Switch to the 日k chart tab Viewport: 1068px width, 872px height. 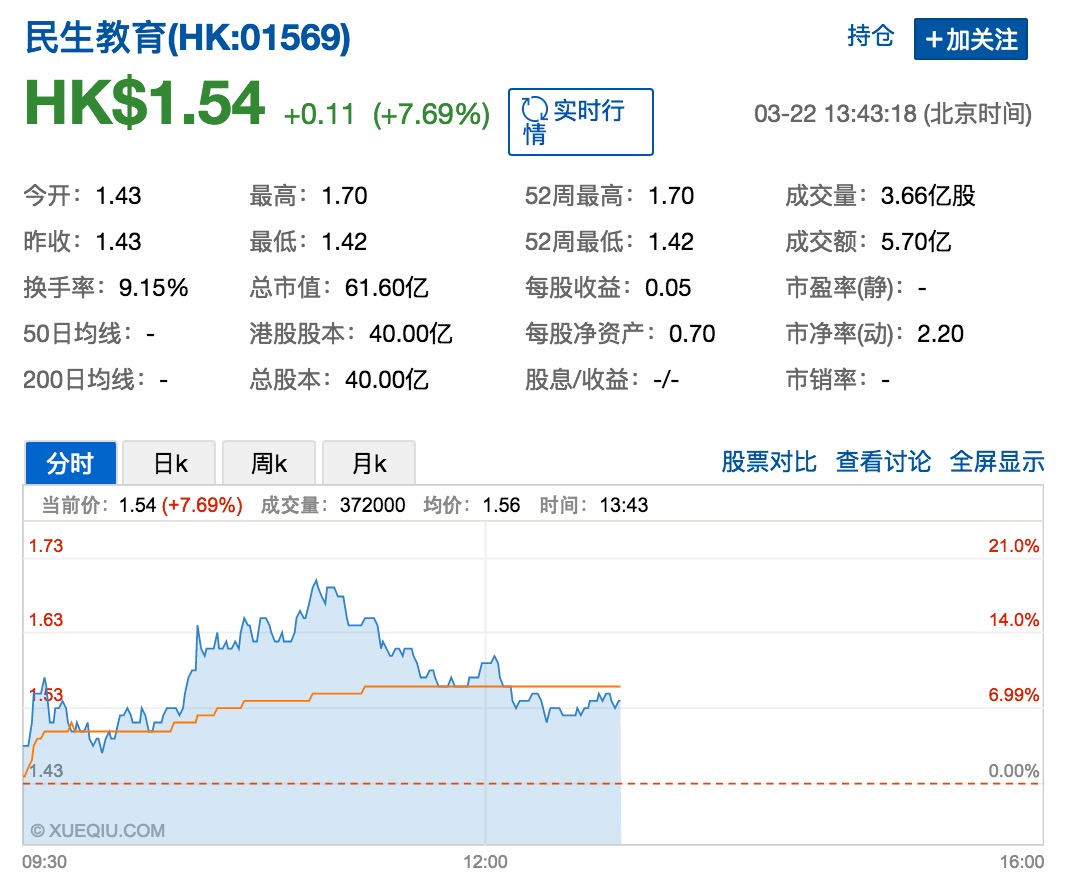[170, 463]
